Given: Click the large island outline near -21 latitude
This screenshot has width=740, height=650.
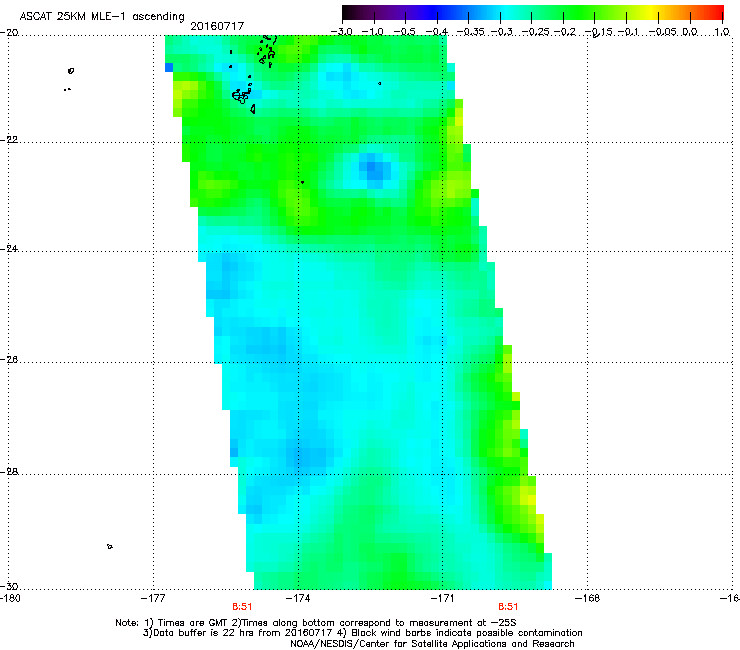Looking at the screenshot, I should pyautogui.click(x=241, y=96).
